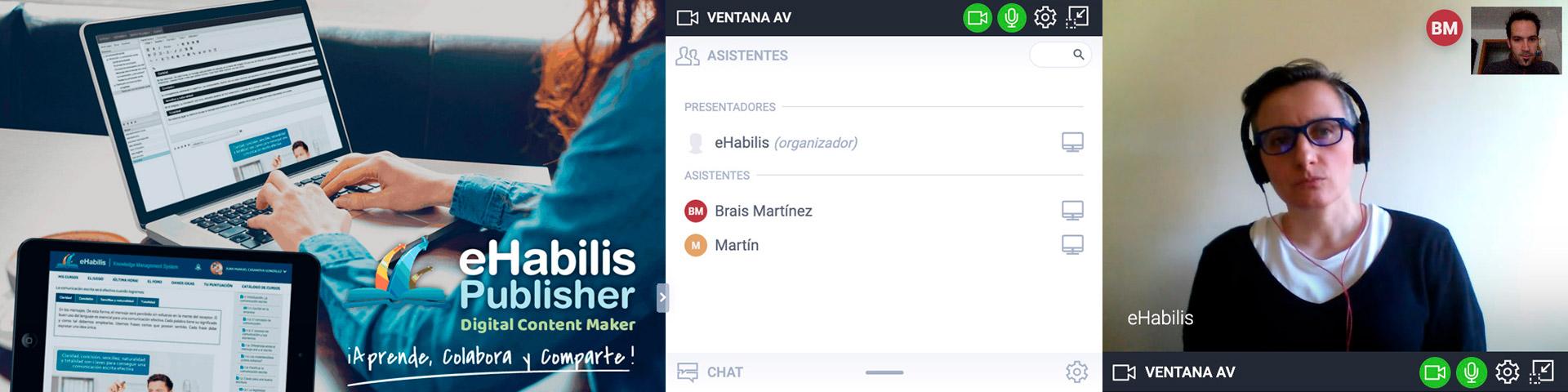1568x392 pixels.
Task: Click the monitor icon beside Martín
Action: pyautogui.click(x=1072, y=245)
